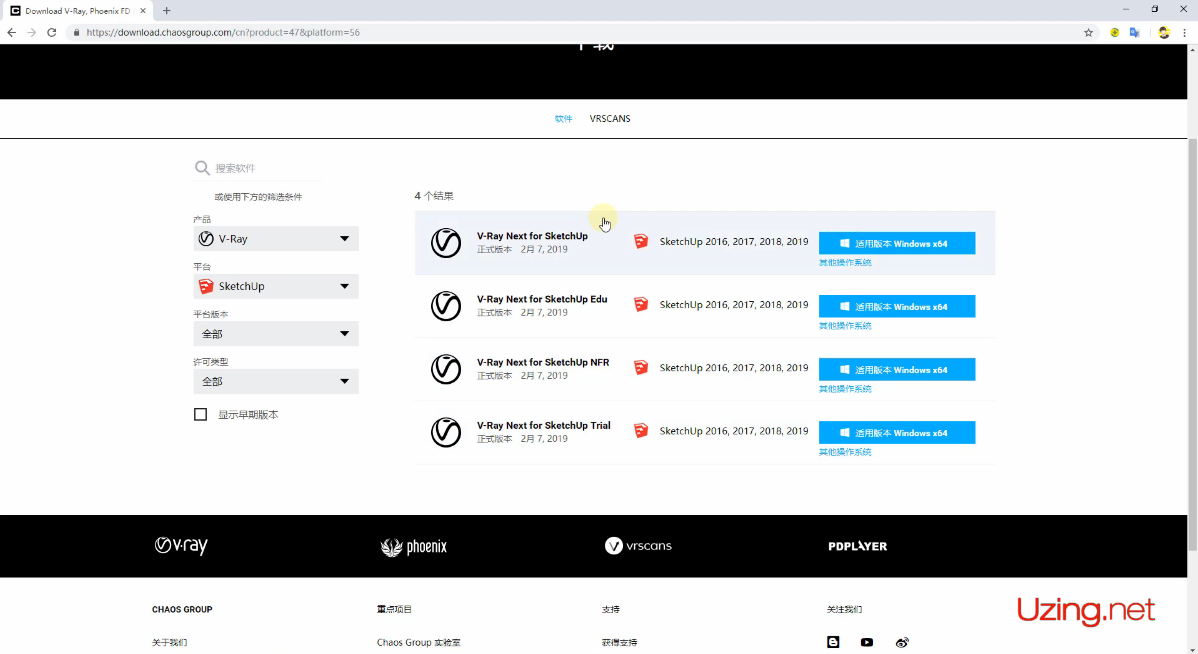Expand the 平台版本 dropdown
The height and width of the screenshot is (654, 1198).
[276, 333]
